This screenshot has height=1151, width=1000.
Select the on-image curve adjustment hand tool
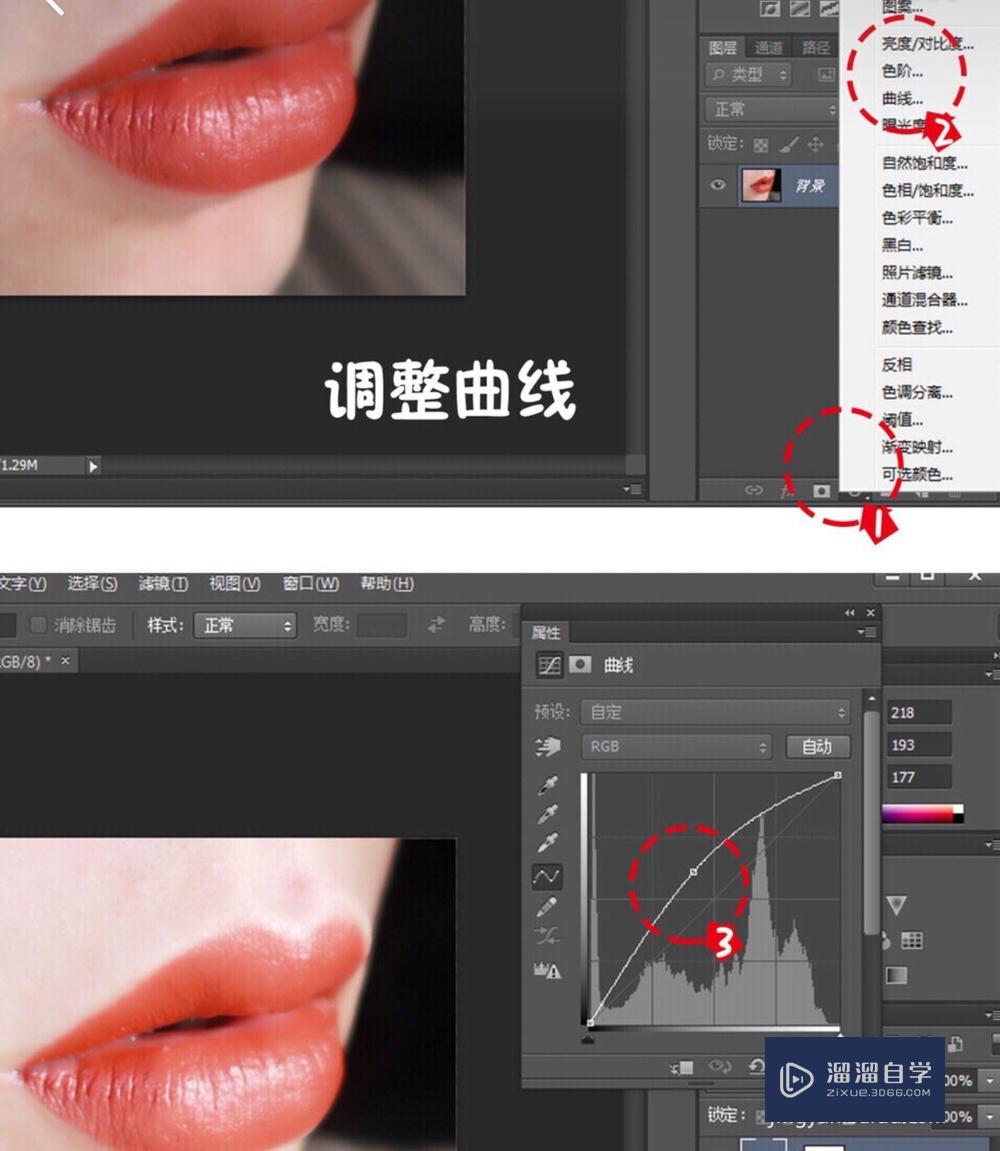tap(547, 747)
